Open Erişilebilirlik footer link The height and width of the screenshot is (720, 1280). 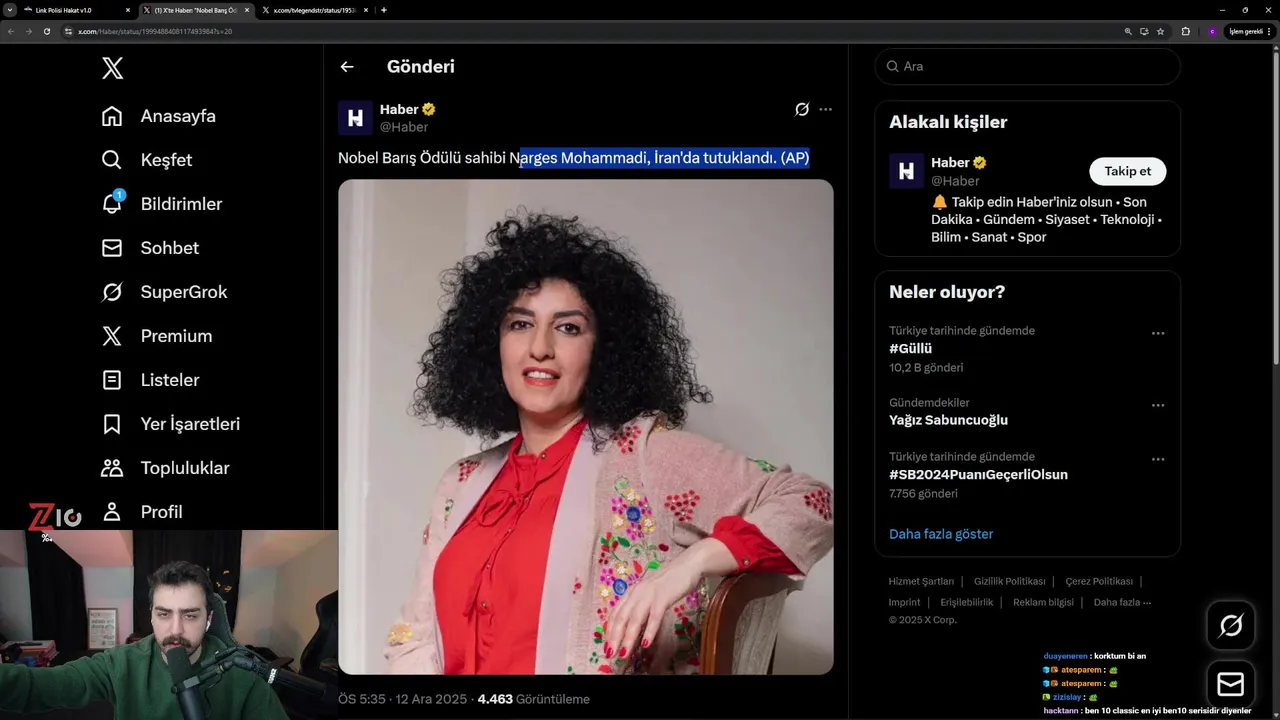[966, 602]
